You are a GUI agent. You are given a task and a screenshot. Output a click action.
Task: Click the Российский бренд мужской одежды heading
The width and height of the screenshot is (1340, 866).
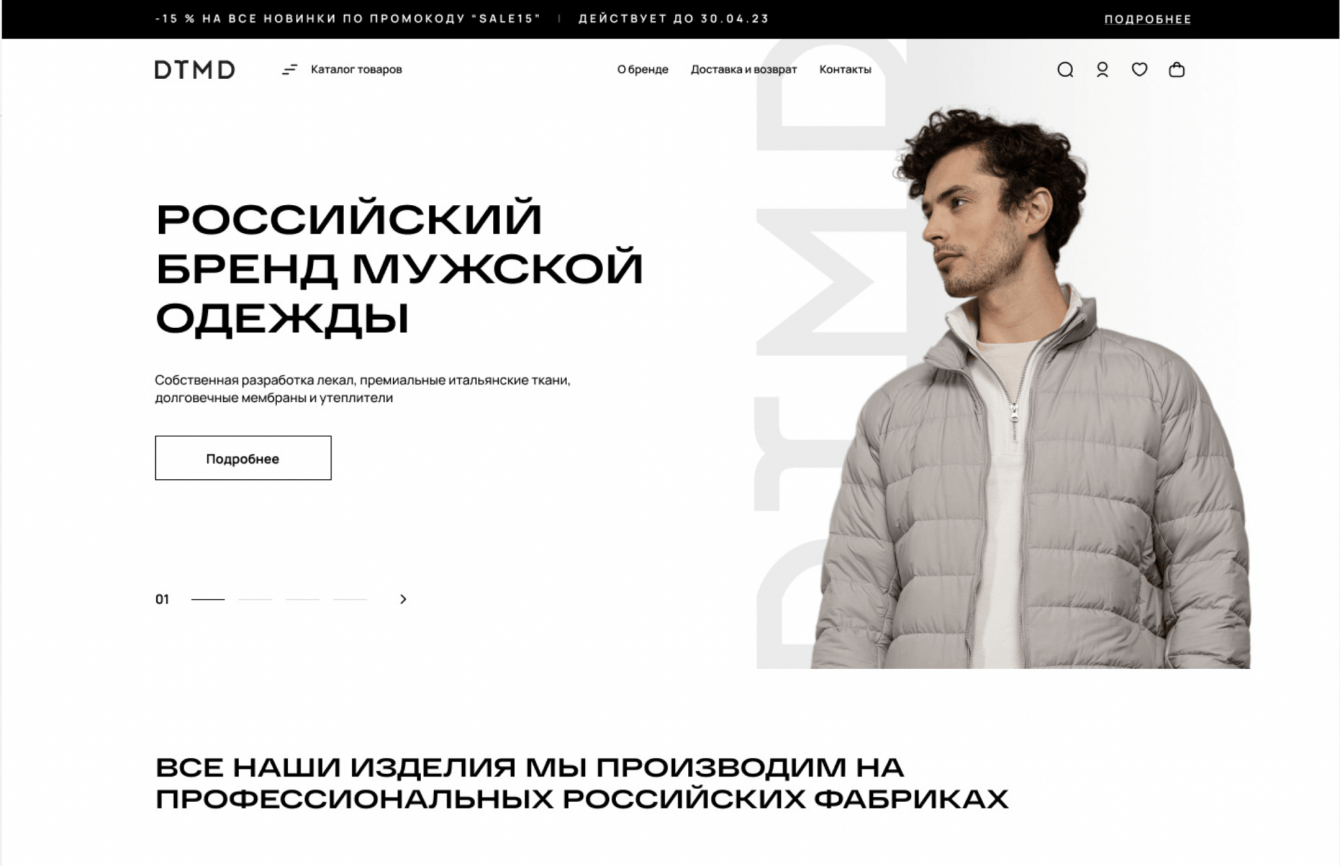tap(399, 269)
